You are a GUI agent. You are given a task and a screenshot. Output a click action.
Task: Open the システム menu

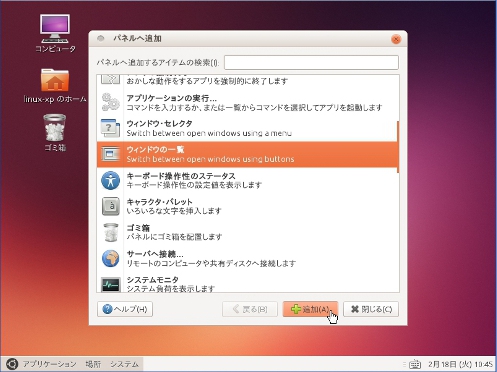124,364
